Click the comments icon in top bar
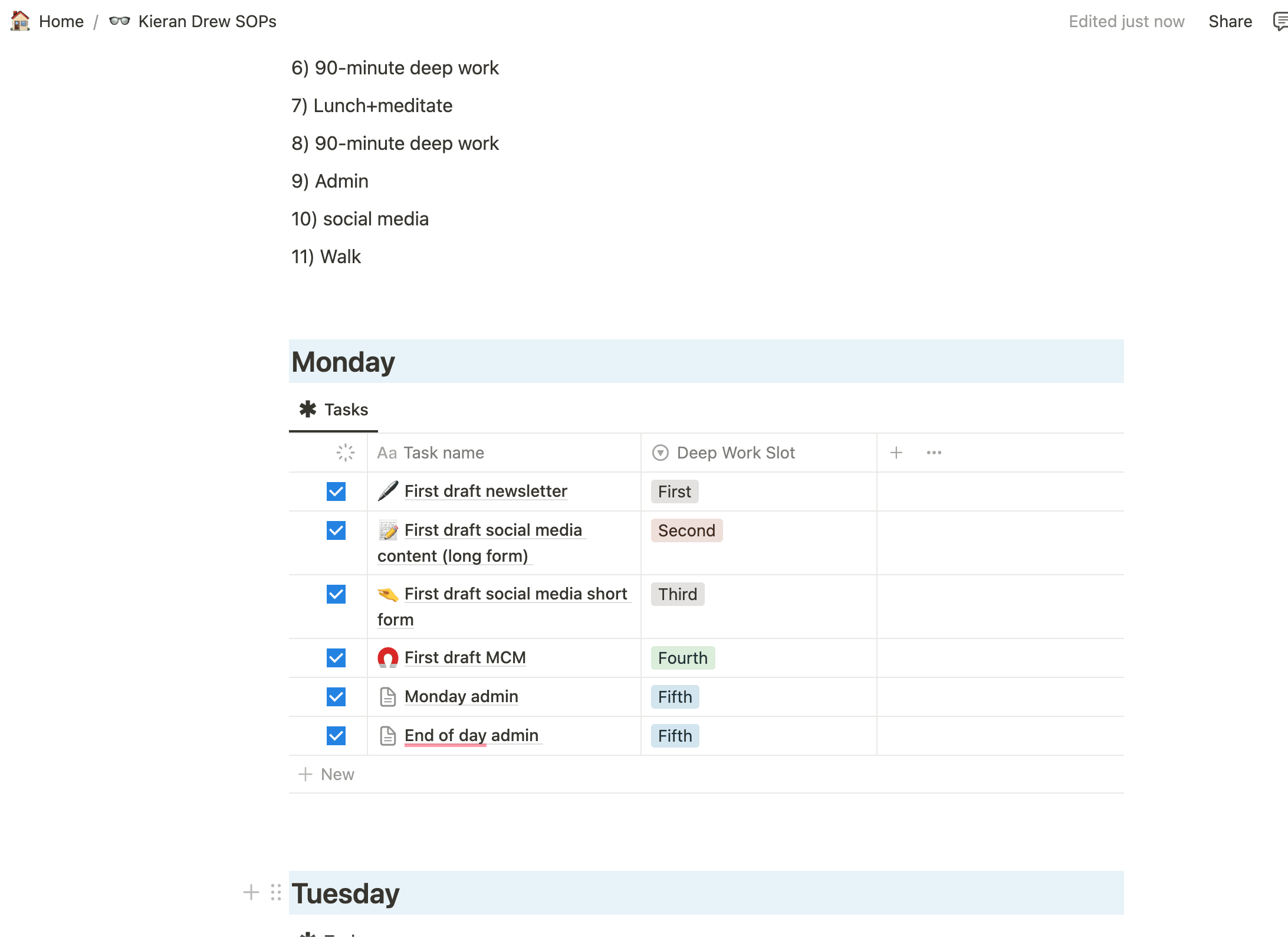1288x937 pixels. tap(1281, 22)
